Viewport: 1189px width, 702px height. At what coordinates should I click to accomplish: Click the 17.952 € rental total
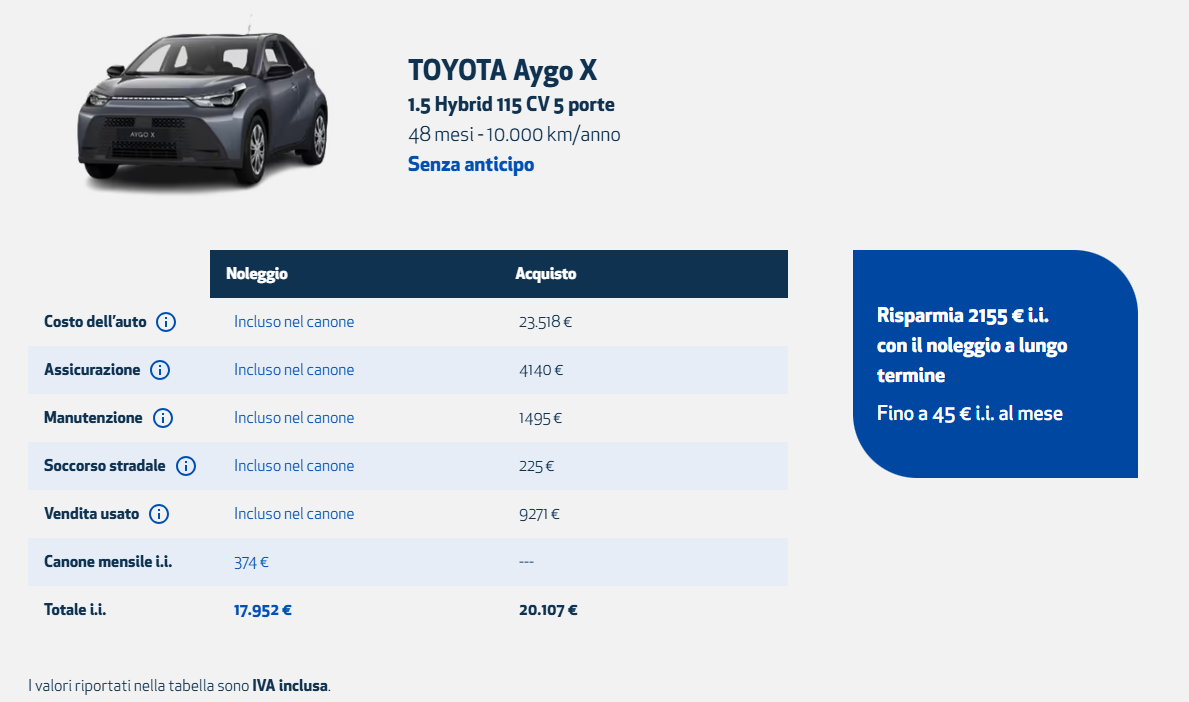coord(262,610)
